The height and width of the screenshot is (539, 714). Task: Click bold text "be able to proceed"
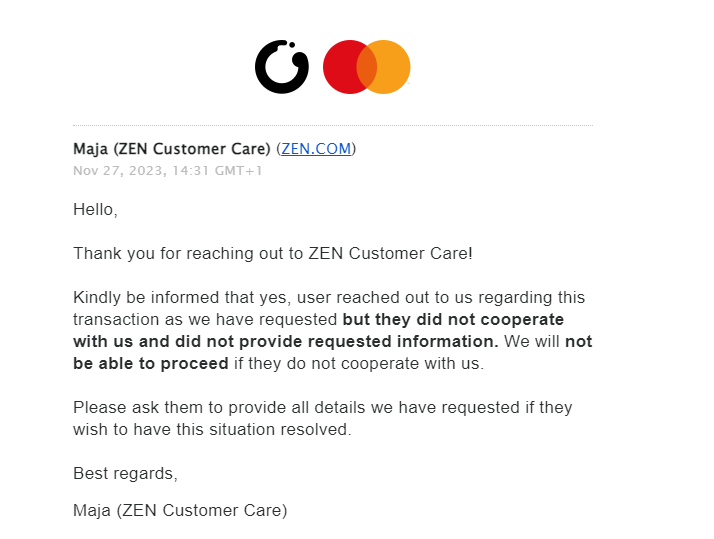pyautogui.click(x=150, y=364)
